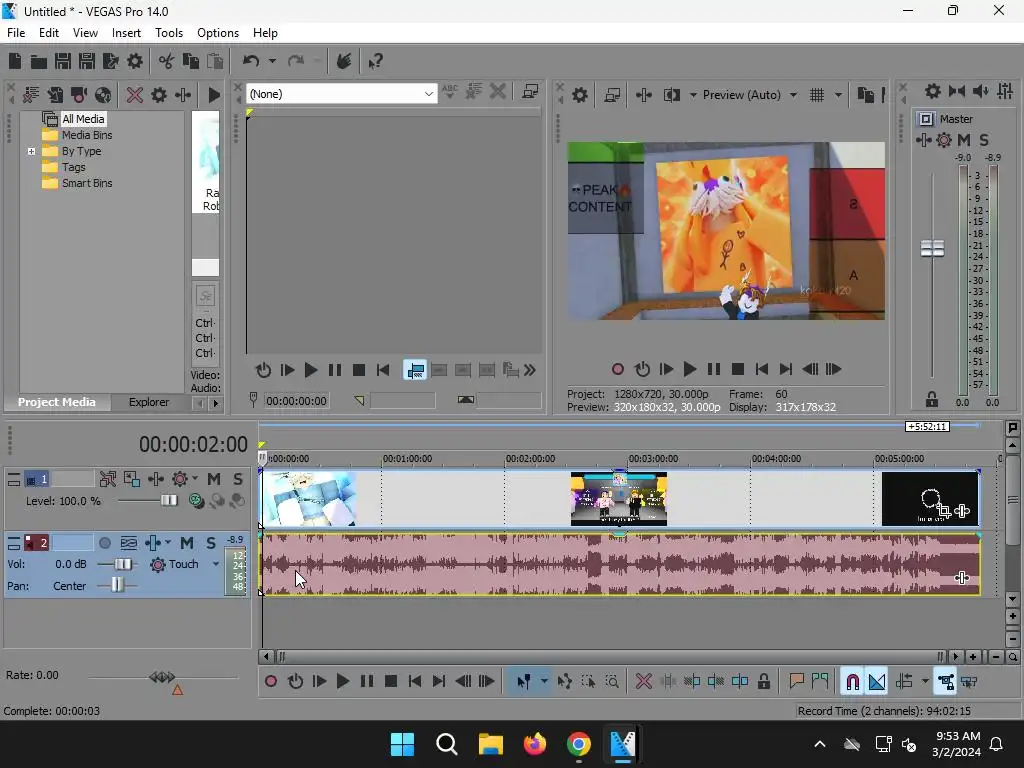Select the Zoom Edit tool
1024x768 pixels.
point(612,682)
